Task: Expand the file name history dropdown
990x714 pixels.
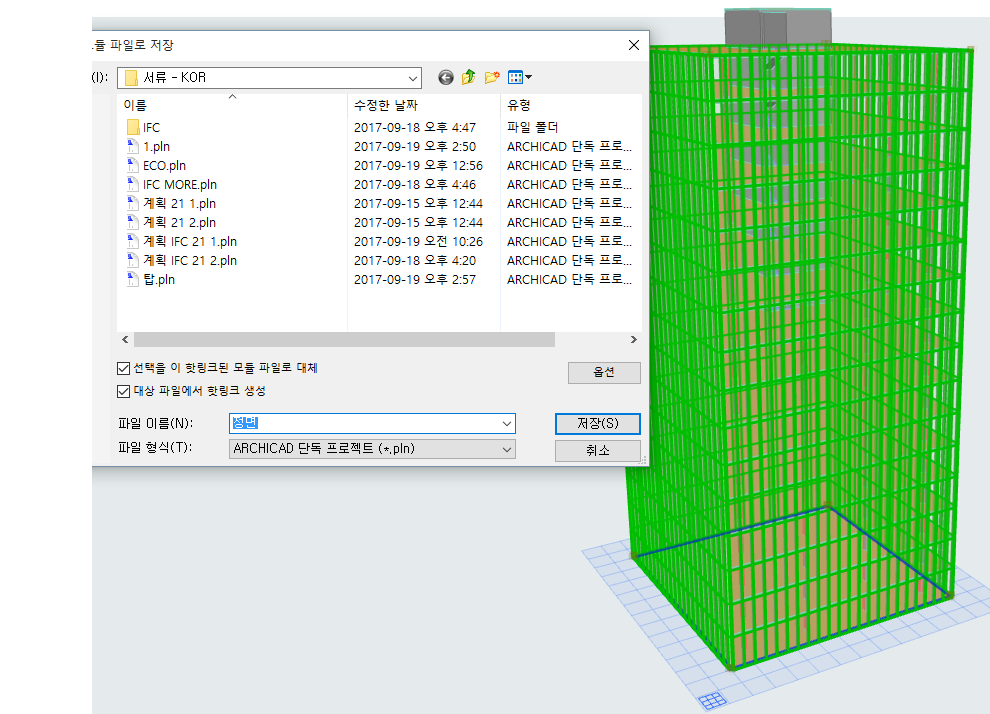Action: [506, 424]
